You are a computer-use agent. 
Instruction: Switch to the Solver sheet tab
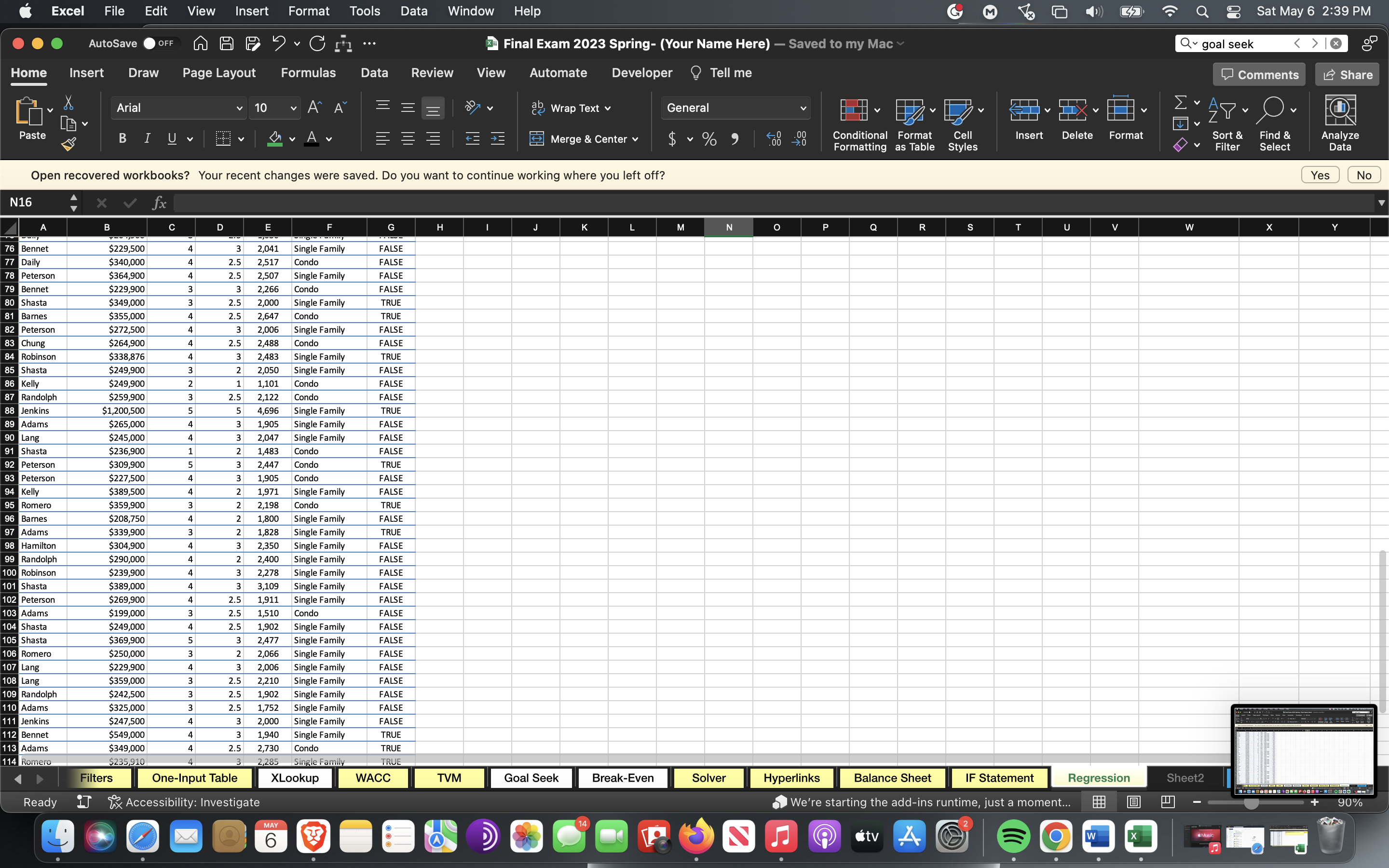[709, 778]
